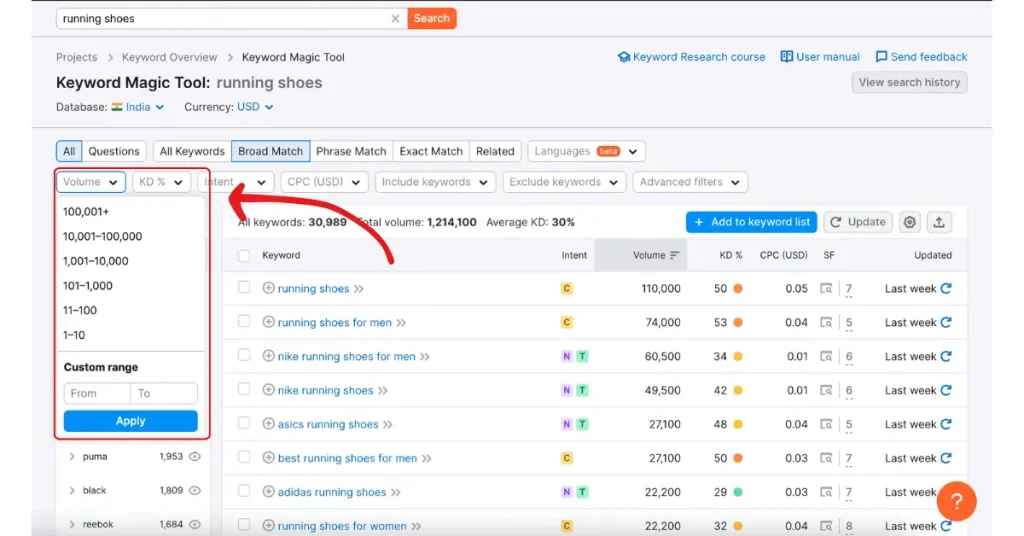1024x536 pixels.
Task: Open the User manual link
Action: click(x=820, y=57)
